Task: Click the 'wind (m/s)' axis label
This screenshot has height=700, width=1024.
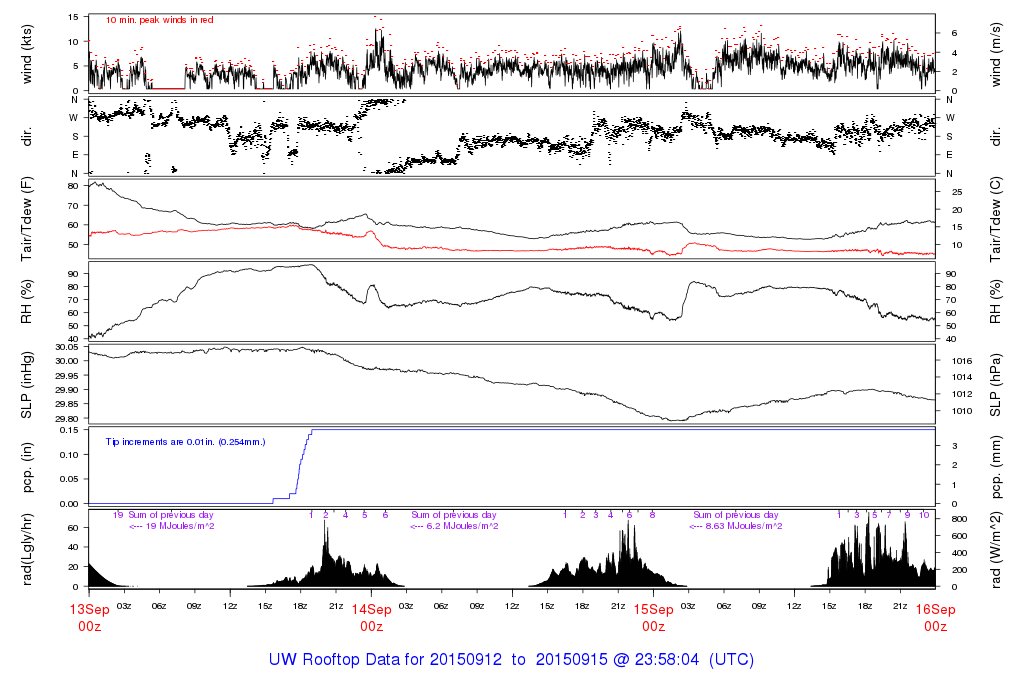Action: tap(995, 54)
